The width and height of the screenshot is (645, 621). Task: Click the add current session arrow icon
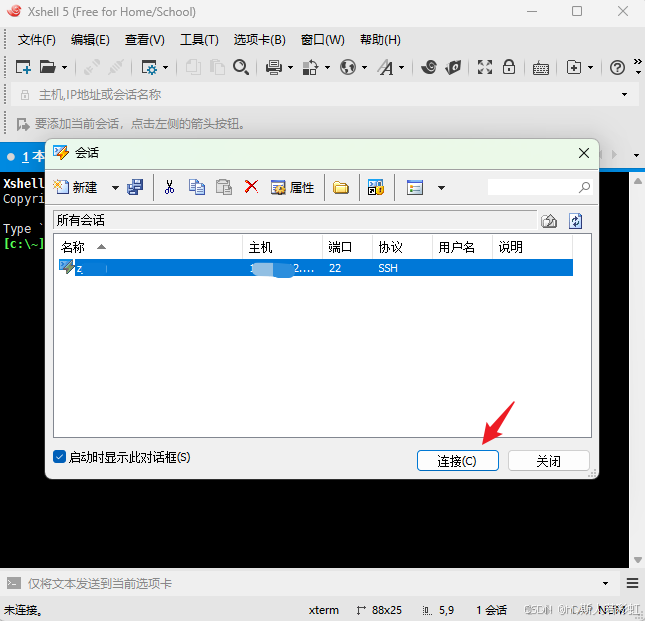pyautogui.click(x=23, y=124)
